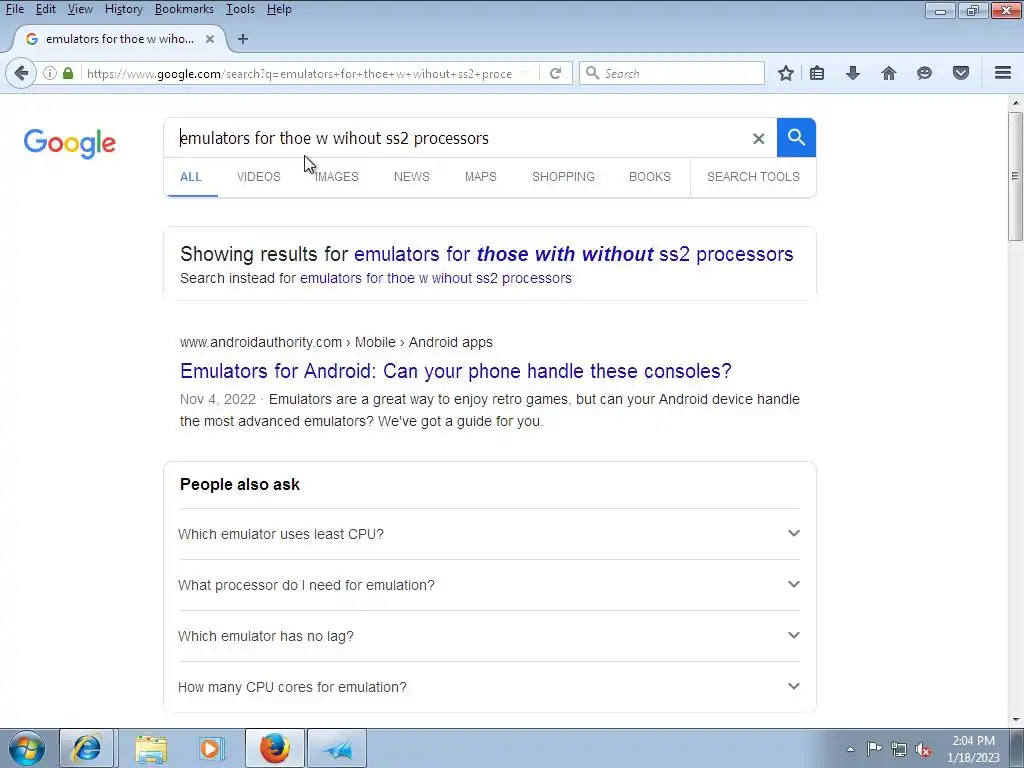Select the ALL results tab
Viewport: 1024px width, 768px height.
pyautogui.click(x=191, y=177)
